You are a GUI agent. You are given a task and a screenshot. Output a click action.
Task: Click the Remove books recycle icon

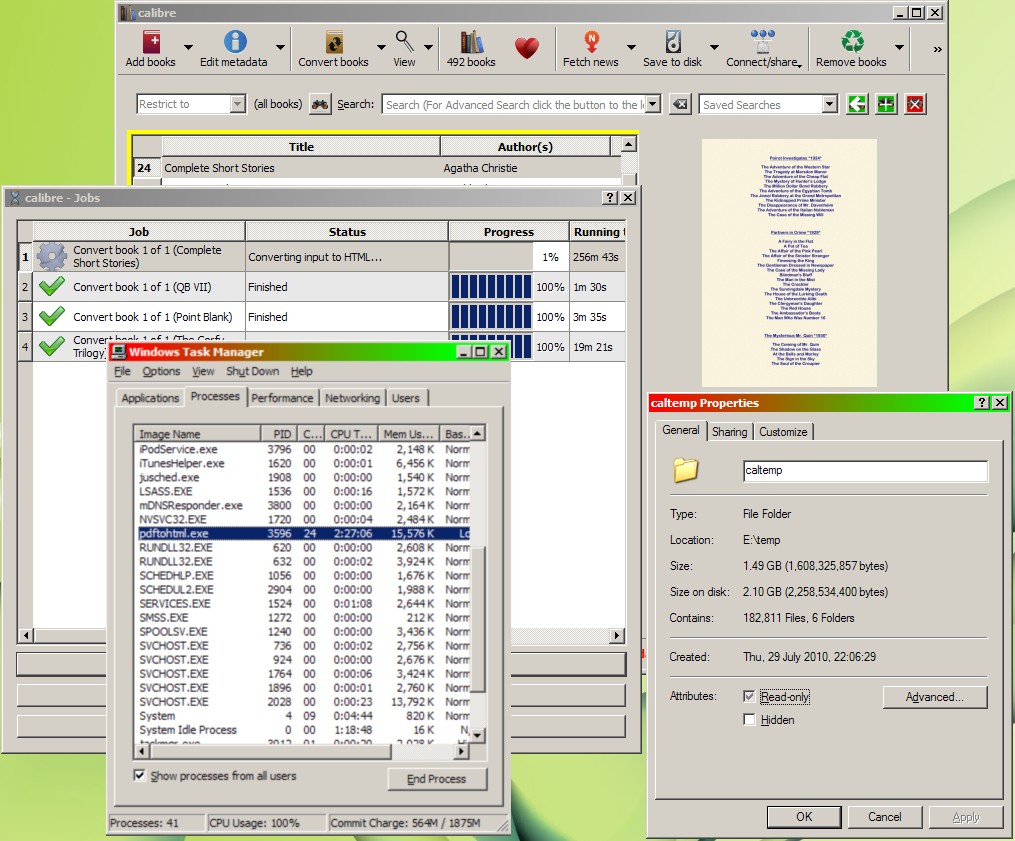tap(851, 43)
